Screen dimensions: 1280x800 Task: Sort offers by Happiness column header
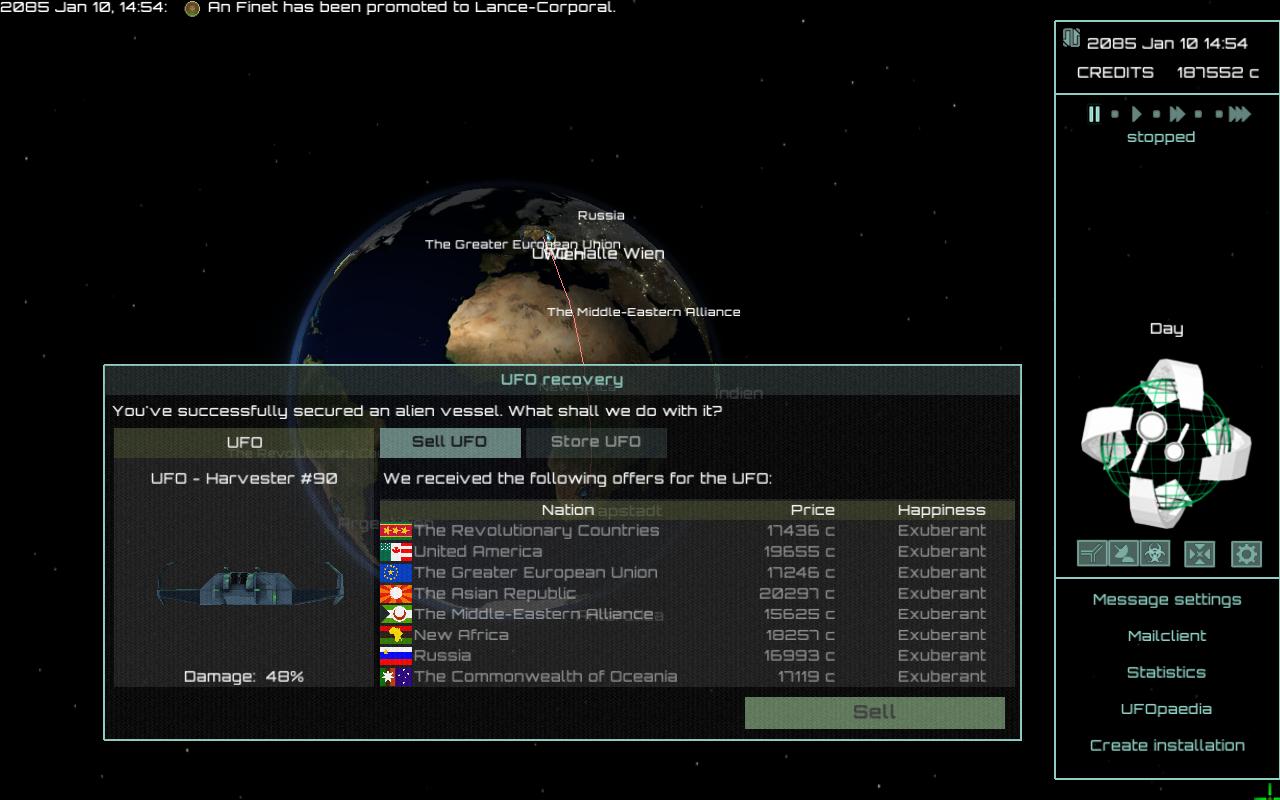(942, 510)
